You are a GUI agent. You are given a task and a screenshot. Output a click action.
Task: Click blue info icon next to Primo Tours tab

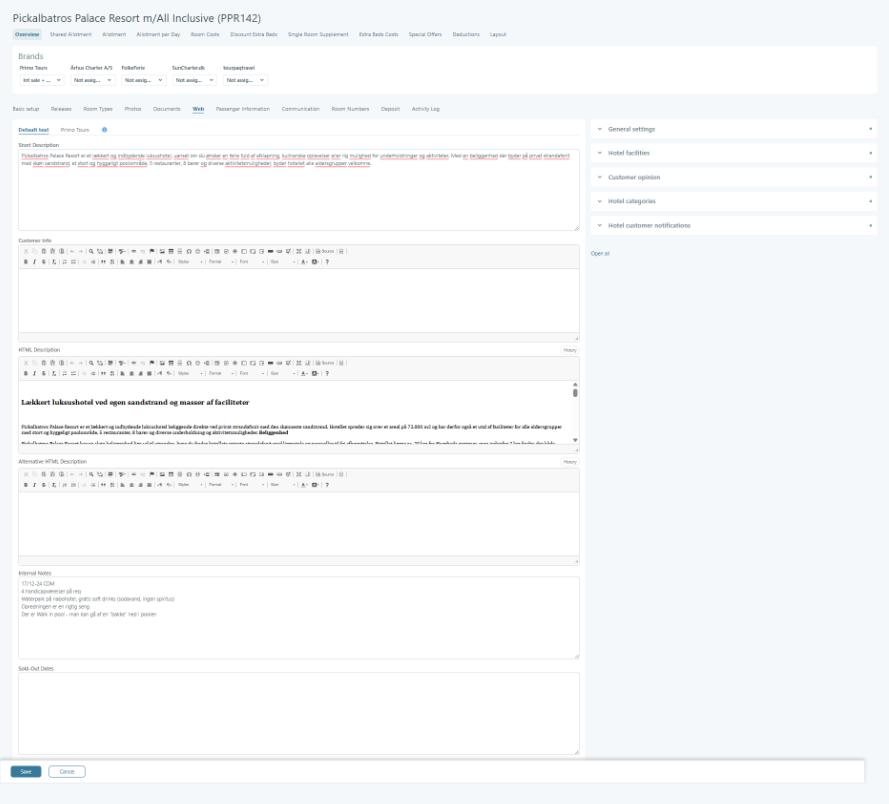[104, 130]
